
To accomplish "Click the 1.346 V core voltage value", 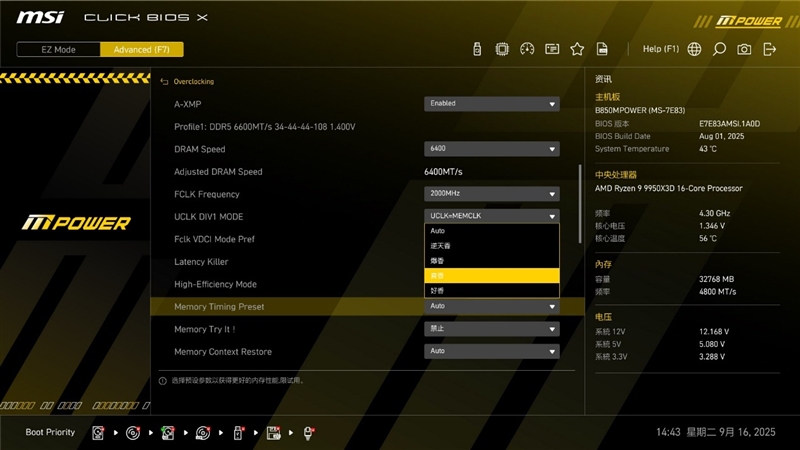I will pos(712,226).
